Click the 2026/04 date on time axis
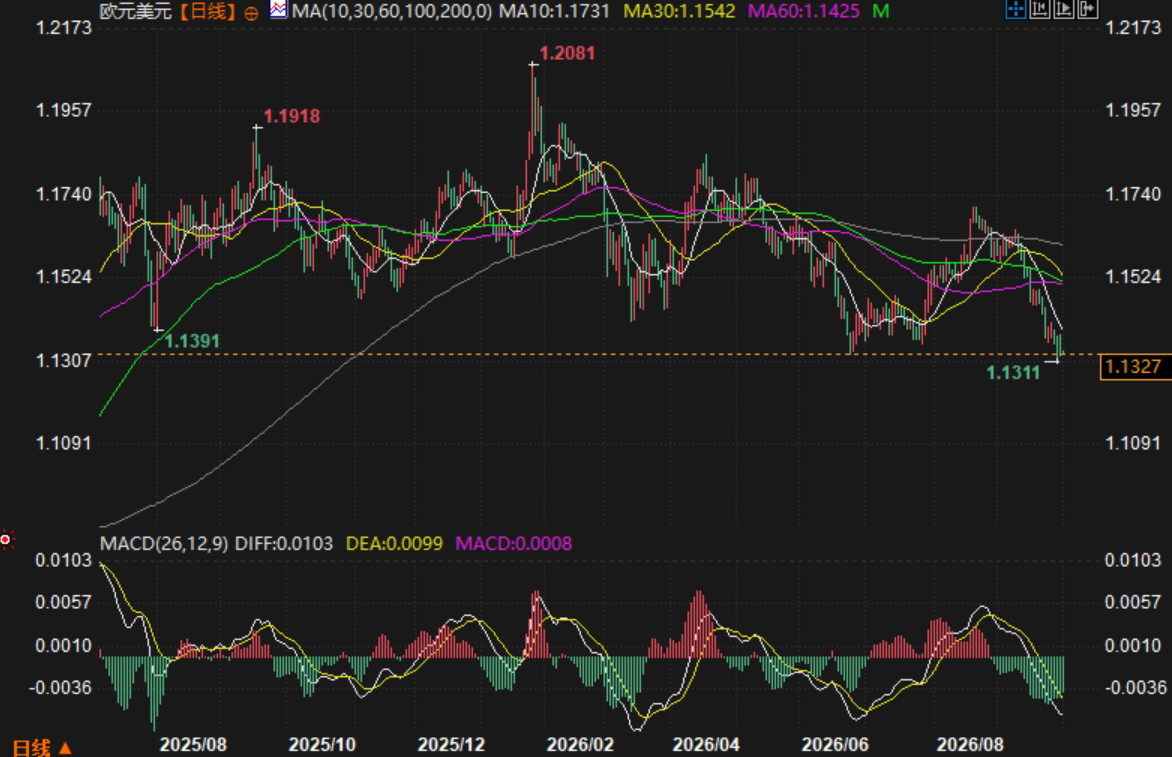Screen dimensions: 1172x757 [x=706, y=745]
